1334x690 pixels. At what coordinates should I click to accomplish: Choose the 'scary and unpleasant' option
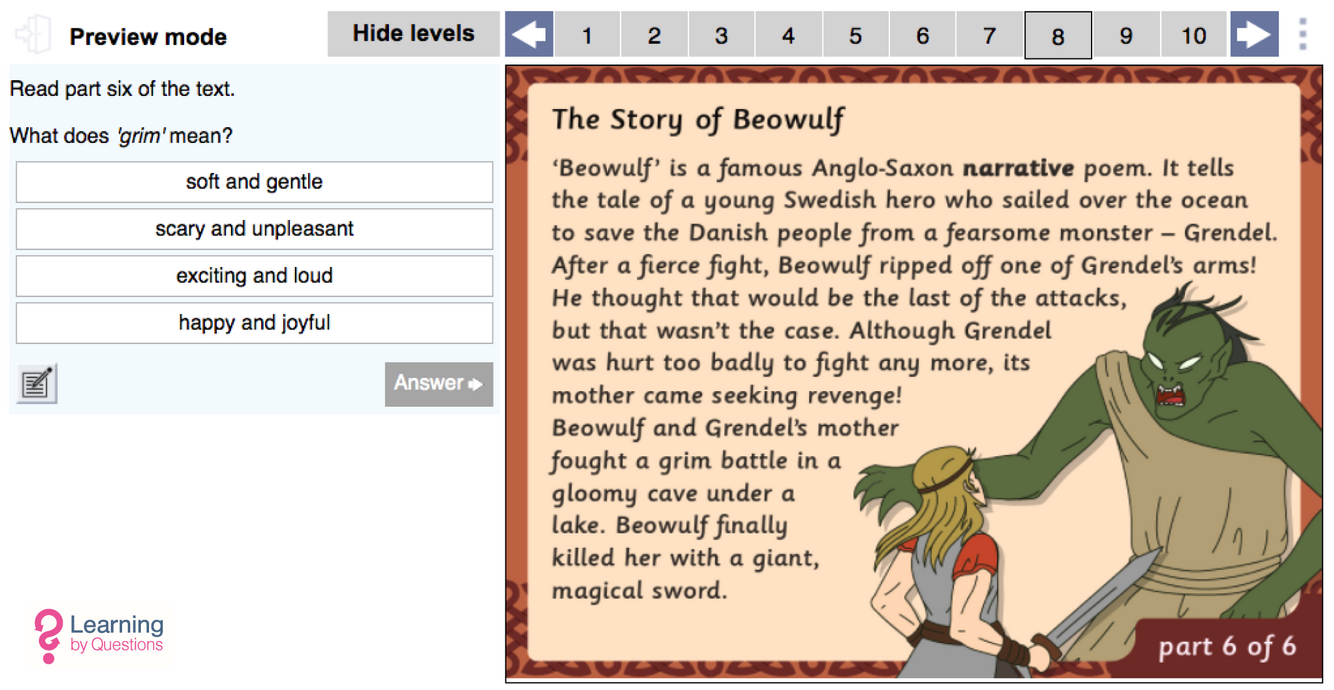[254, 229]
